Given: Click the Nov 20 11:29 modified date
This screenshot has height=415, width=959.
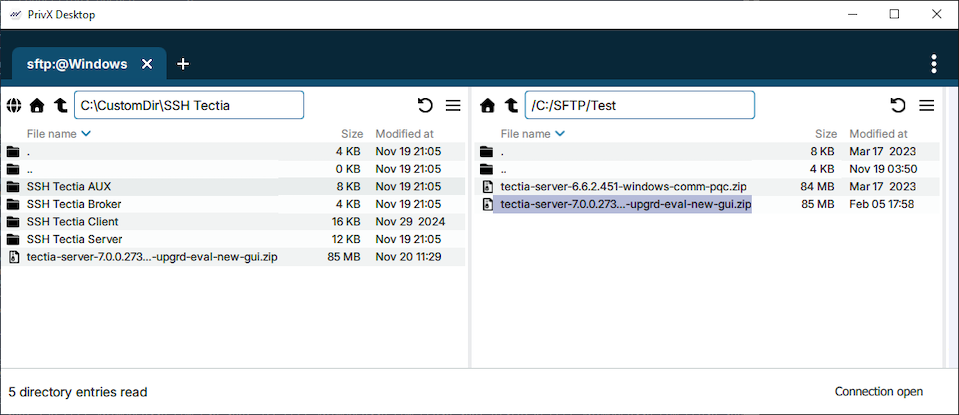Looking at the screenshot, I should point(409,257).
